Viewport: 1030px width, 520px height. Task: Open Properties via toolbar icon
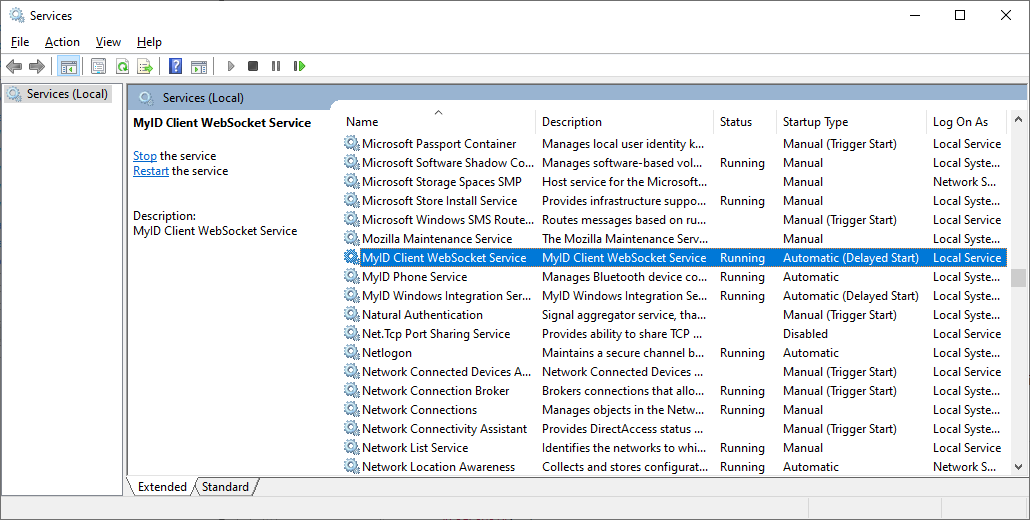tap(98, 66)
